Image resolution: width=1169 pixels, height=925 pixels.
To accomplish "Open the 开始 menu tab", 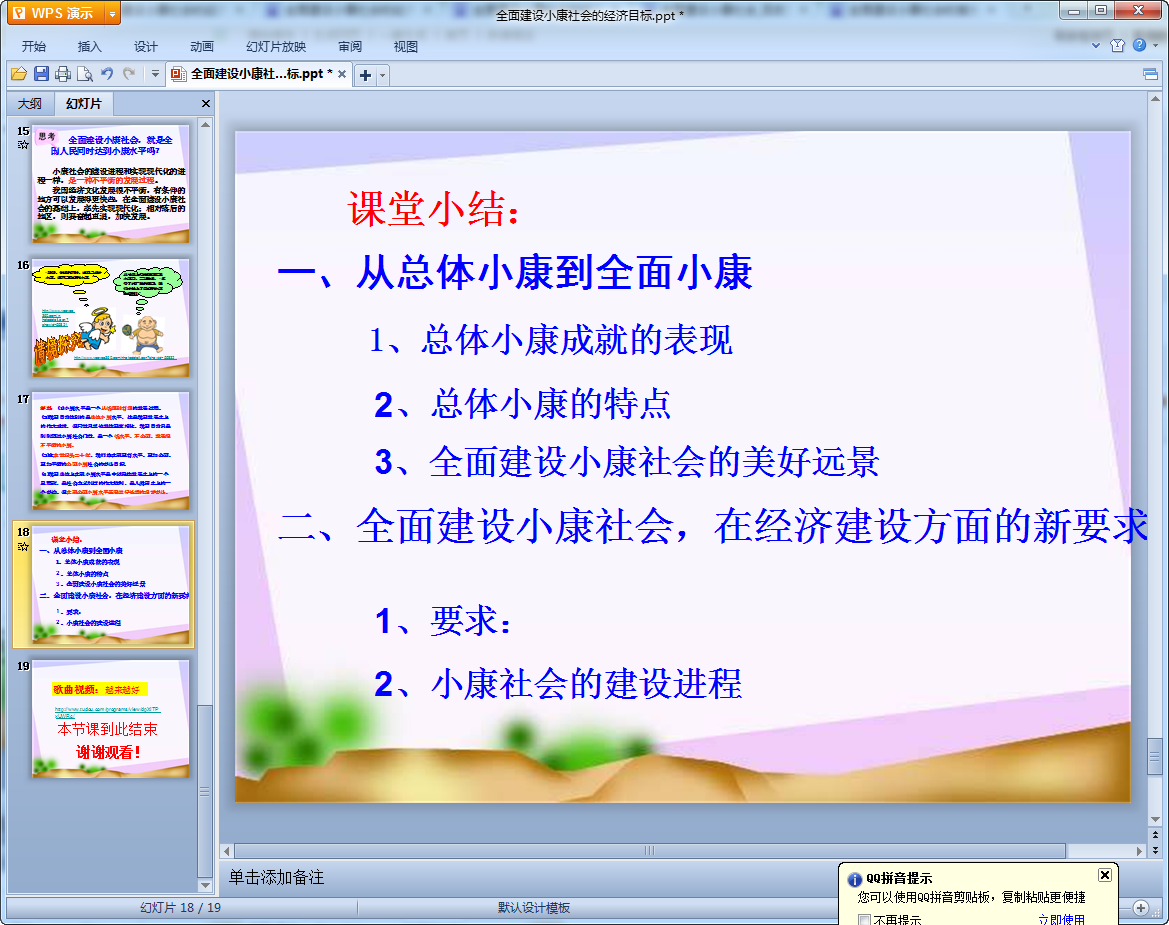I will point(34,46).
